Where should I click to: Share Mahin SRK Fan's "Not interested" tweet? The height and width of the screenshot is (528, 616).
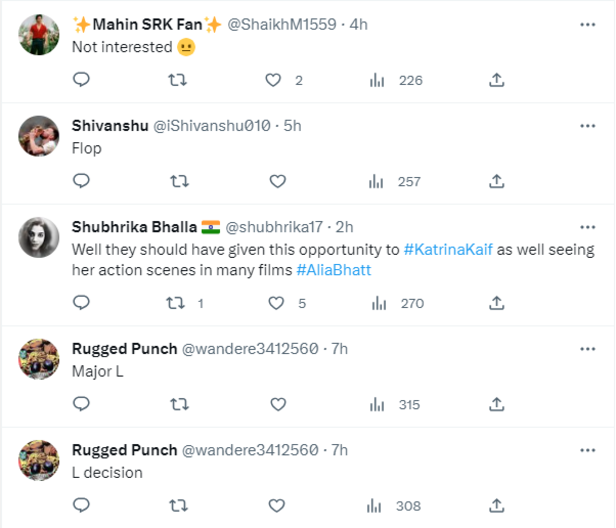tap(496, 80)
